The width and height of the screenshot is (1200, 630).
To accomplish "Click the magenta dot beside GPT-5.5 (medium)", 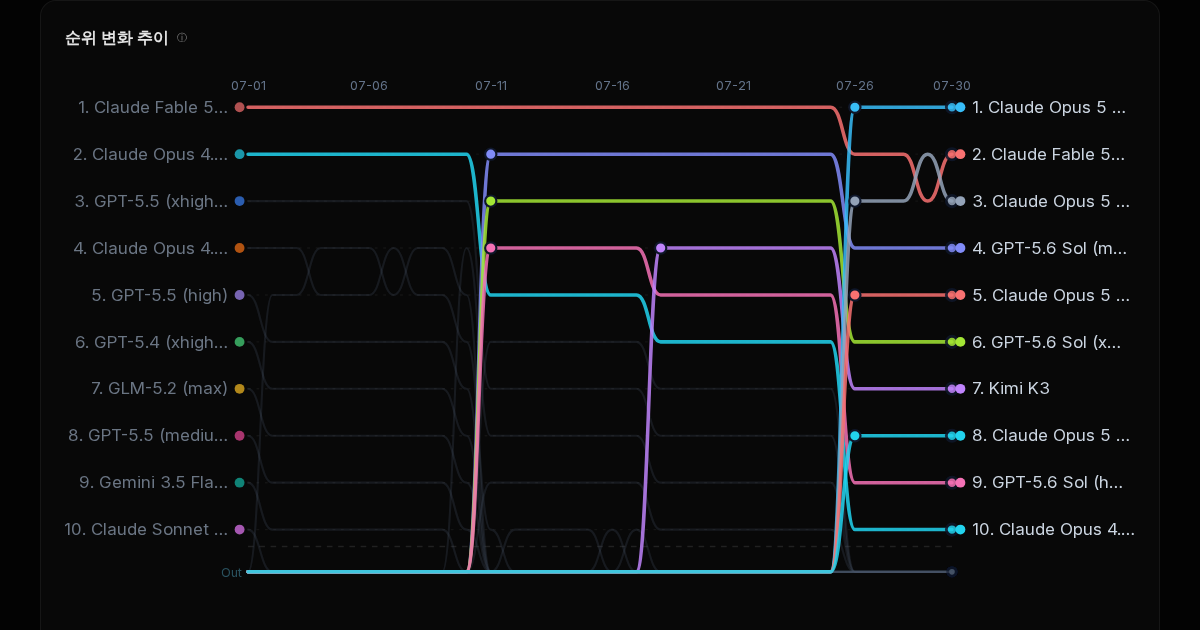I will (x=239, y=435).
